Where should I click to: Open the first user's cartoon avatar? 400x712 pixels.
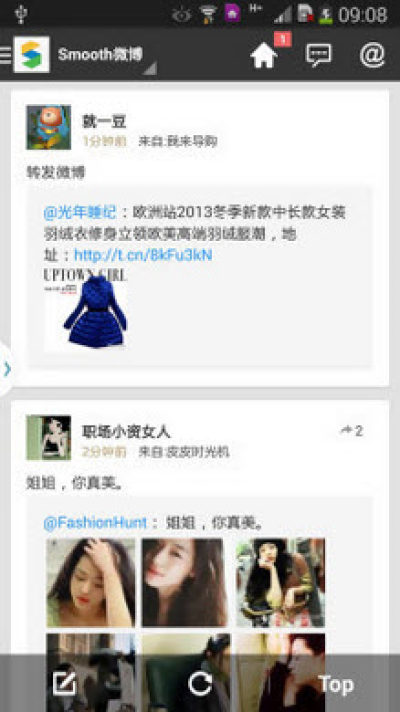[x=49, y=127]
